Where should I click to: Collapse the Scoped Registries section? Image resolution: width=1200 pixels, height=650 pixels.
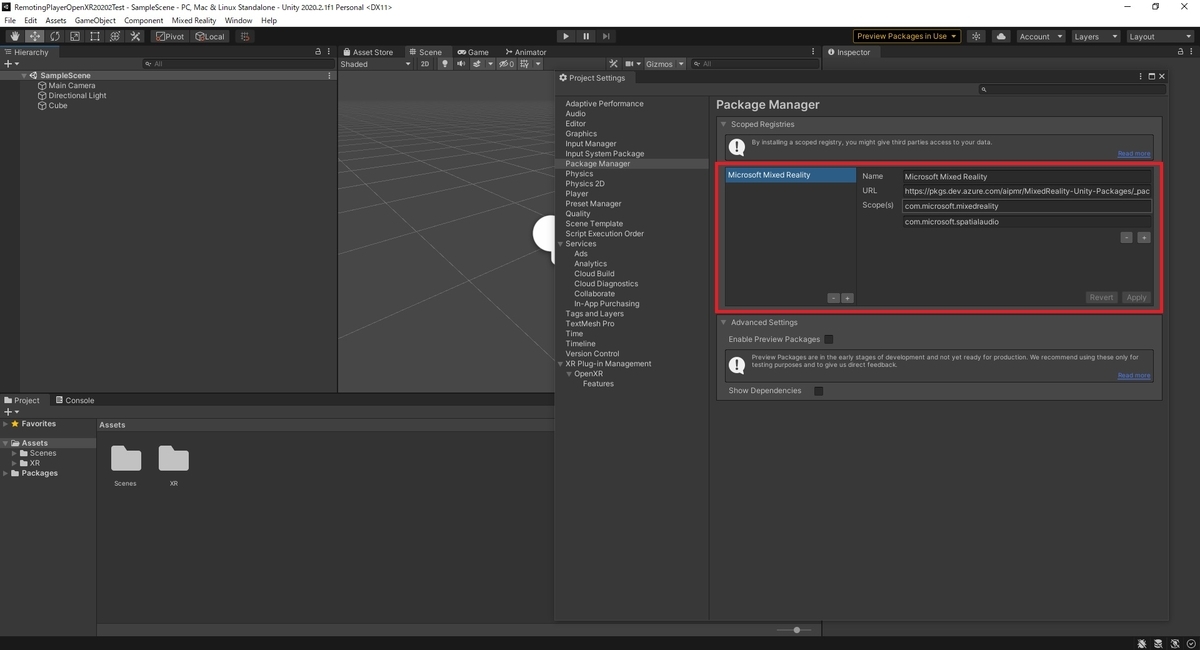click(x=724, y=124)
